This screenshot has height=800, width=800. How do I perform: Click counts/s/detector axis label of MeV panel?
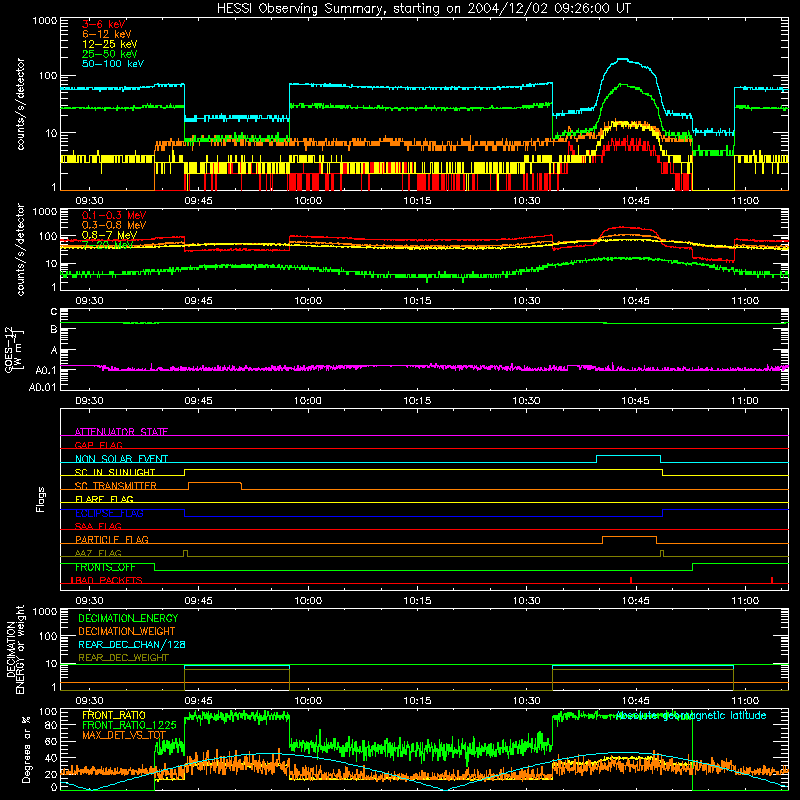(20, 249)
